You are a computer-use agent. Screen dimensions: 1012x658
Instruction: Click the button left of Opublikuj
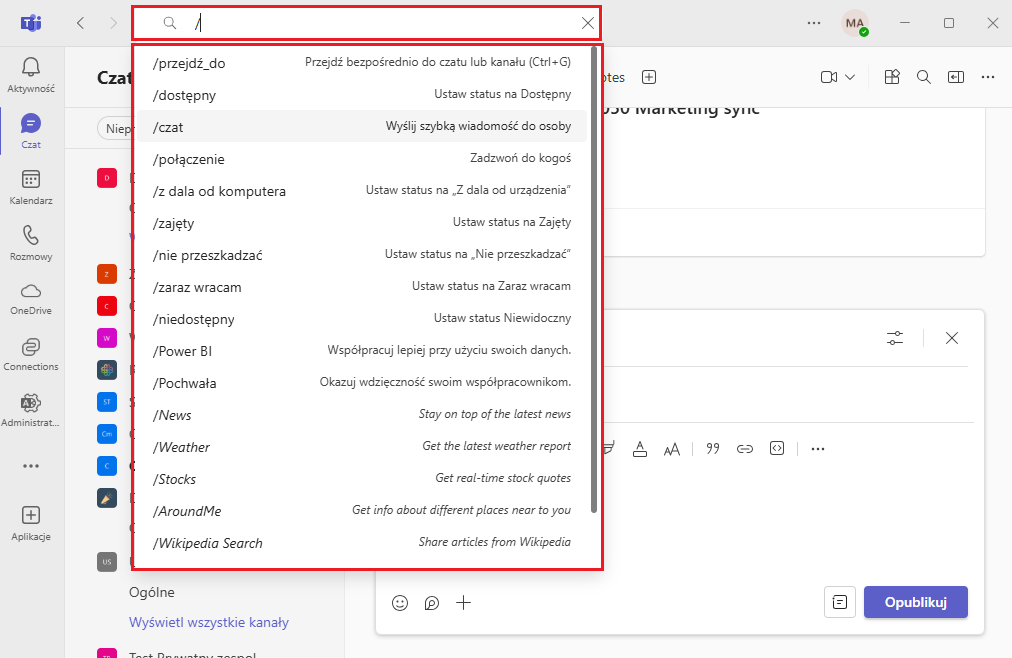pos(840,602)
